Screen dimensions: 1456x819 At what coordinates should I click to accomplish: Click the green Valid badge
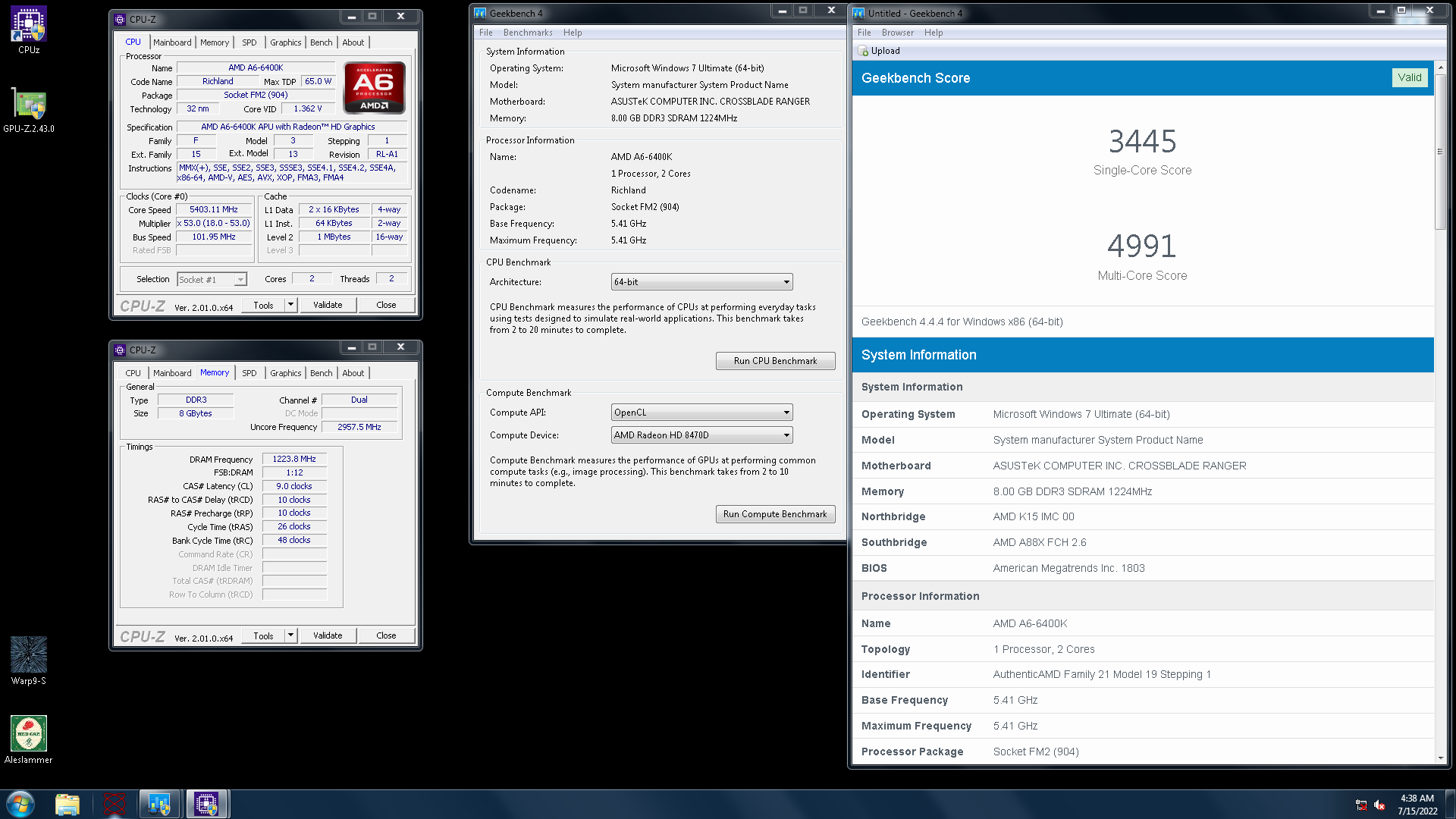click(1410, 77)
